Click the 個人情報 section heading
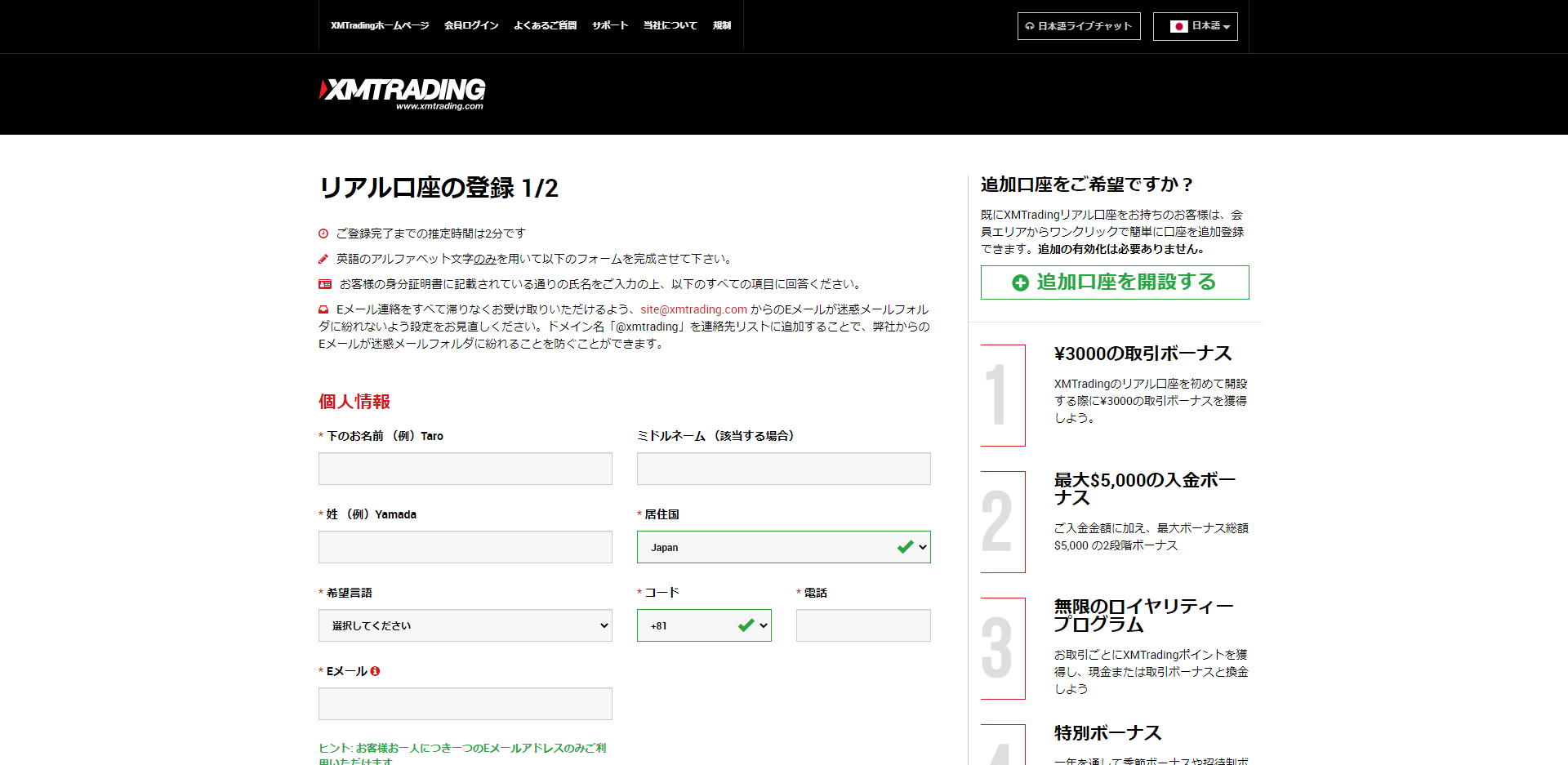The height and width of the screenshot is (765, 1568). click(354, 402)
